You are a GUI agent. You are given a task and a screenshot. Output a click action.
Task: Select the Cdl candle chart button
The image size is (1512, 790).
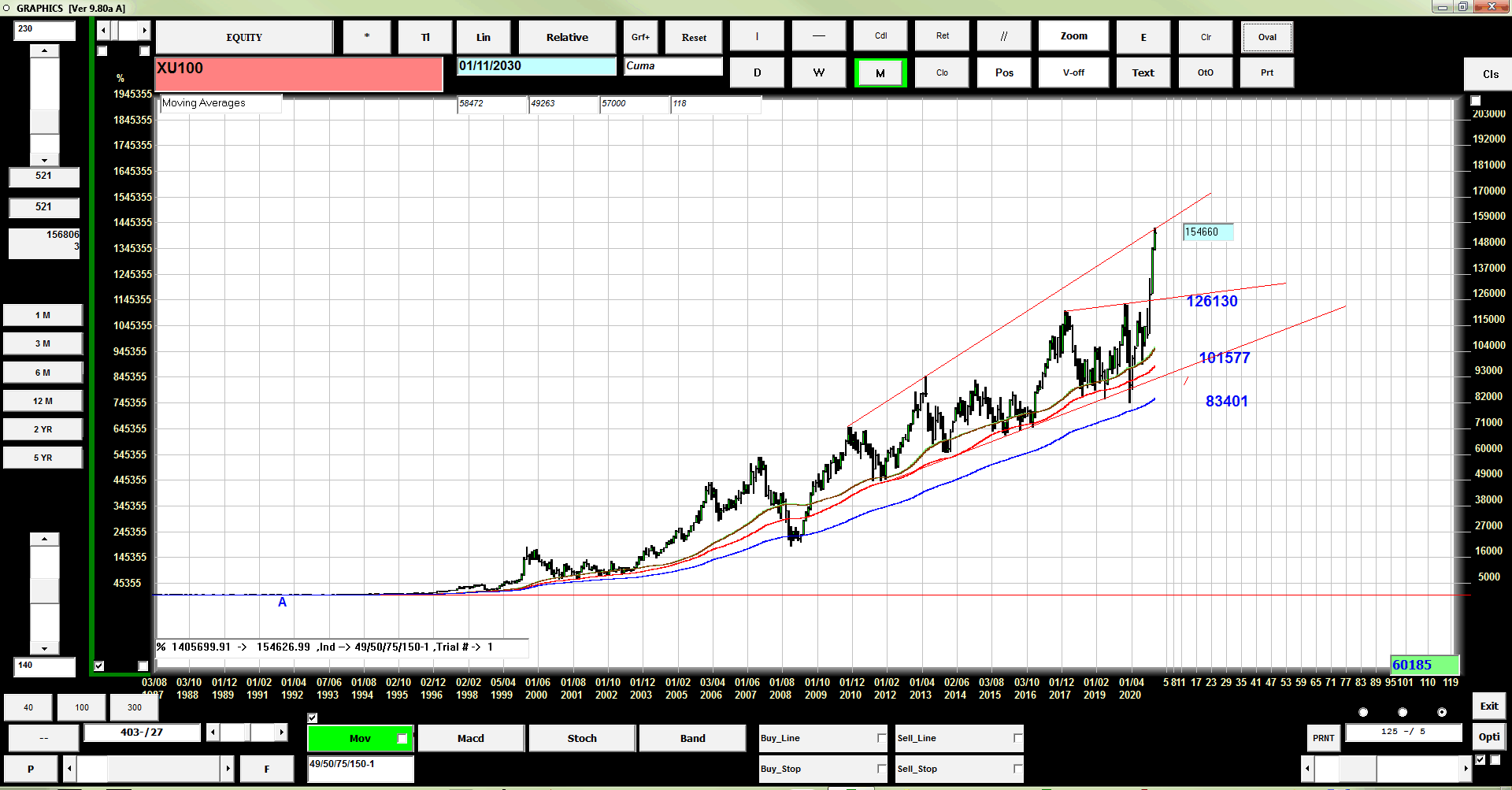(x=880, y=36)
